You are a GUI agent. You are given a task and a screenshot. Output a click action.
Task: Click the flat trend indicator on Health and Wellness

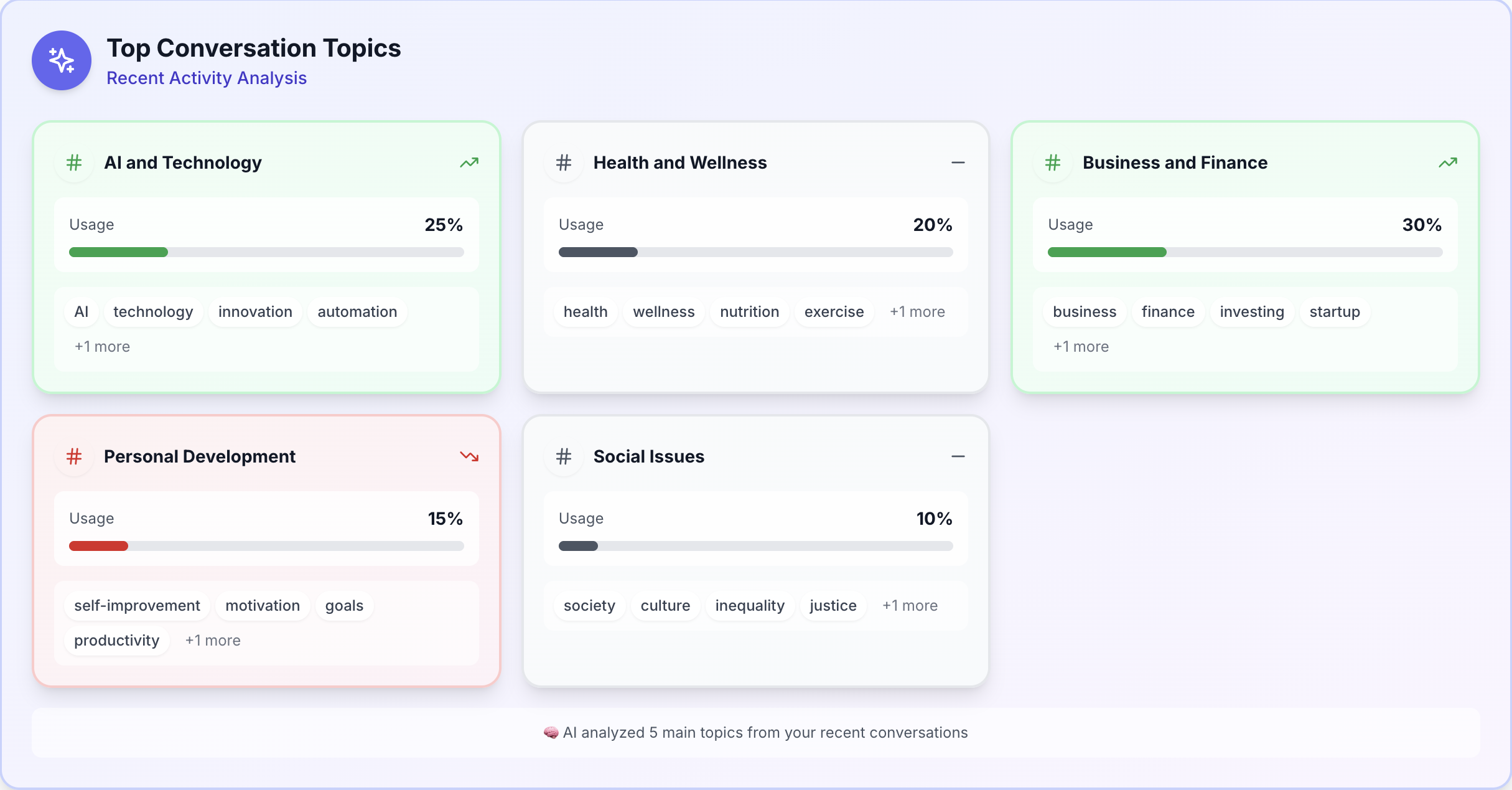click(958, 162)
